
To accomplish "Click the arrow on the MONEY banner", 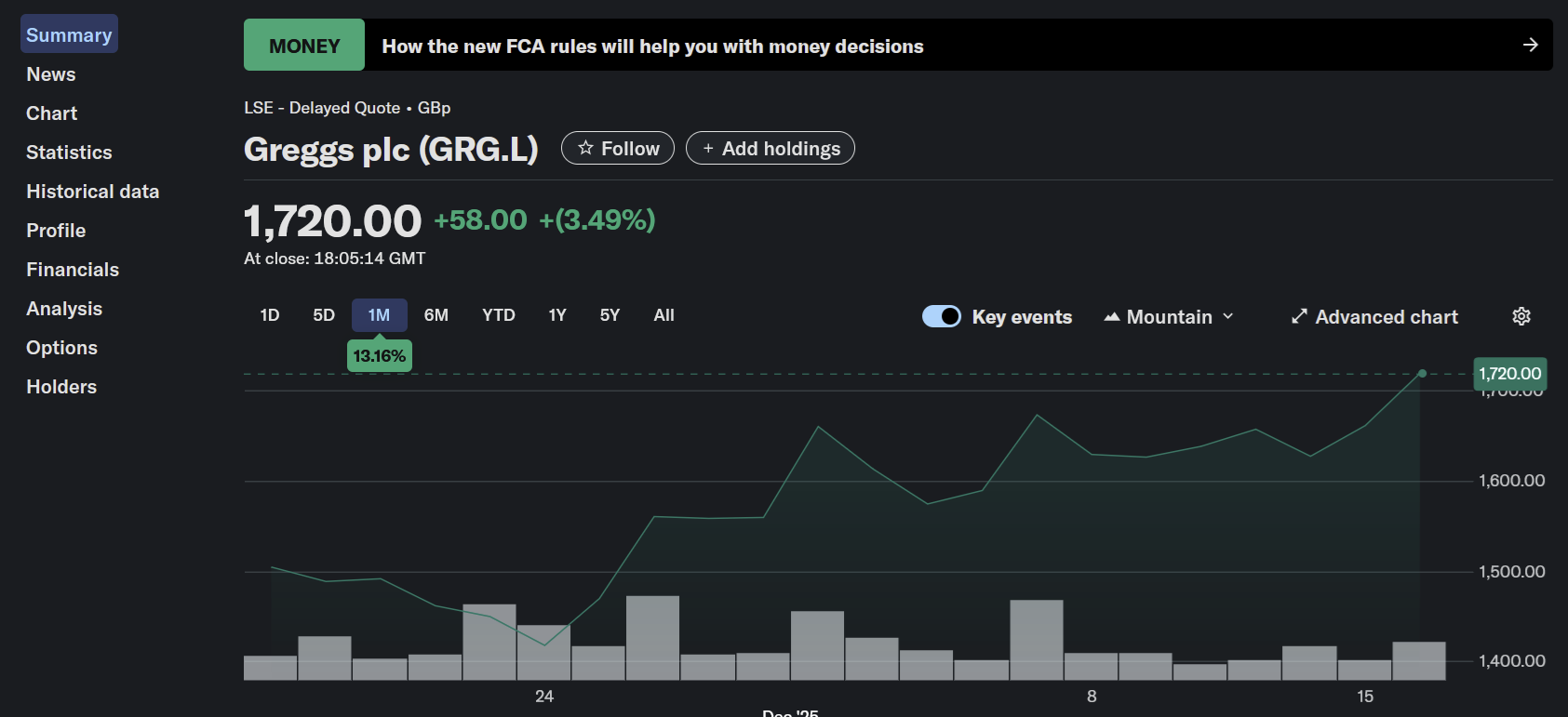I will click(1530, 45).
